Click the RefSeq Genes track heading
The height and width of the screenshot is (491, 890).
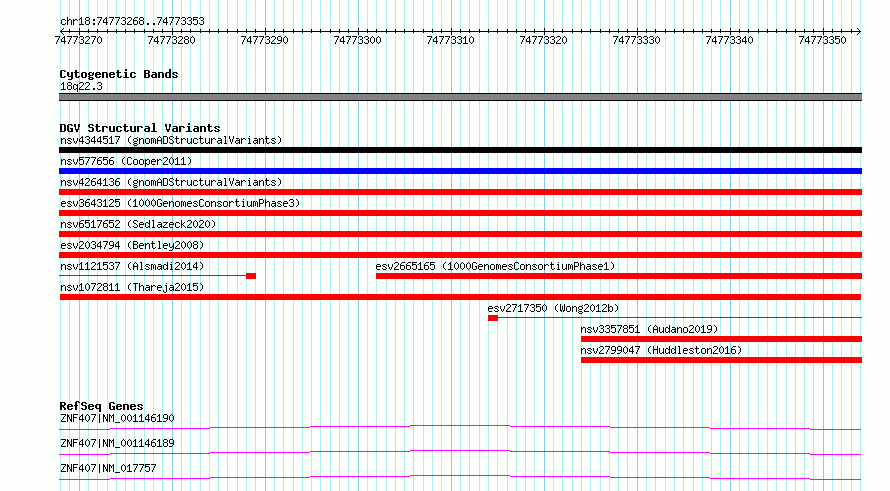tap(101, 406)
